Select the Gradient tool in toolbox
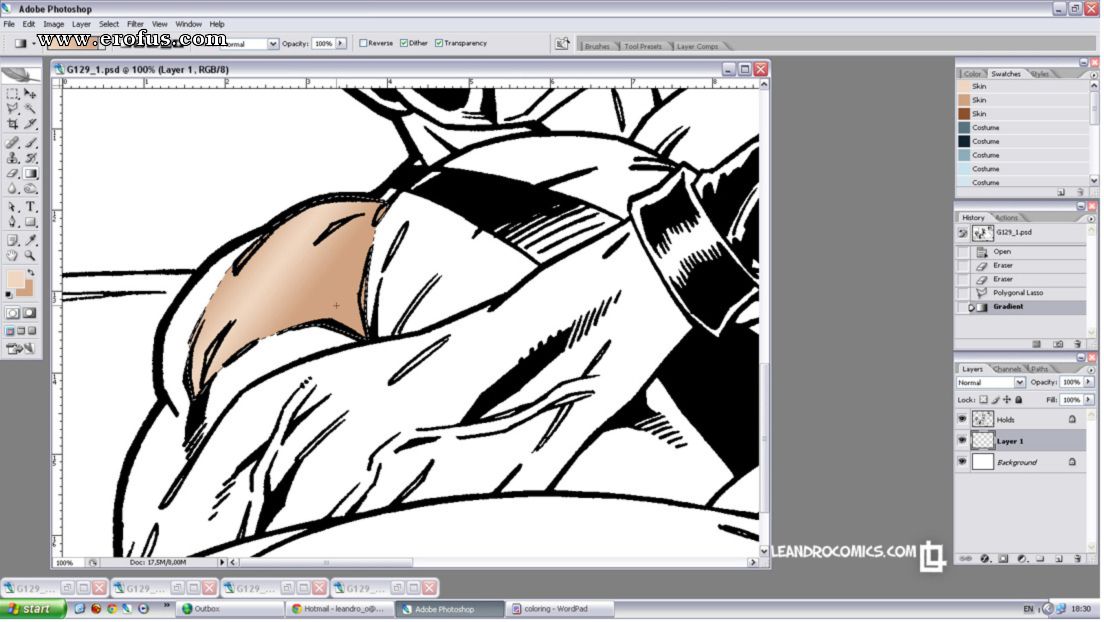 (30, 173)
